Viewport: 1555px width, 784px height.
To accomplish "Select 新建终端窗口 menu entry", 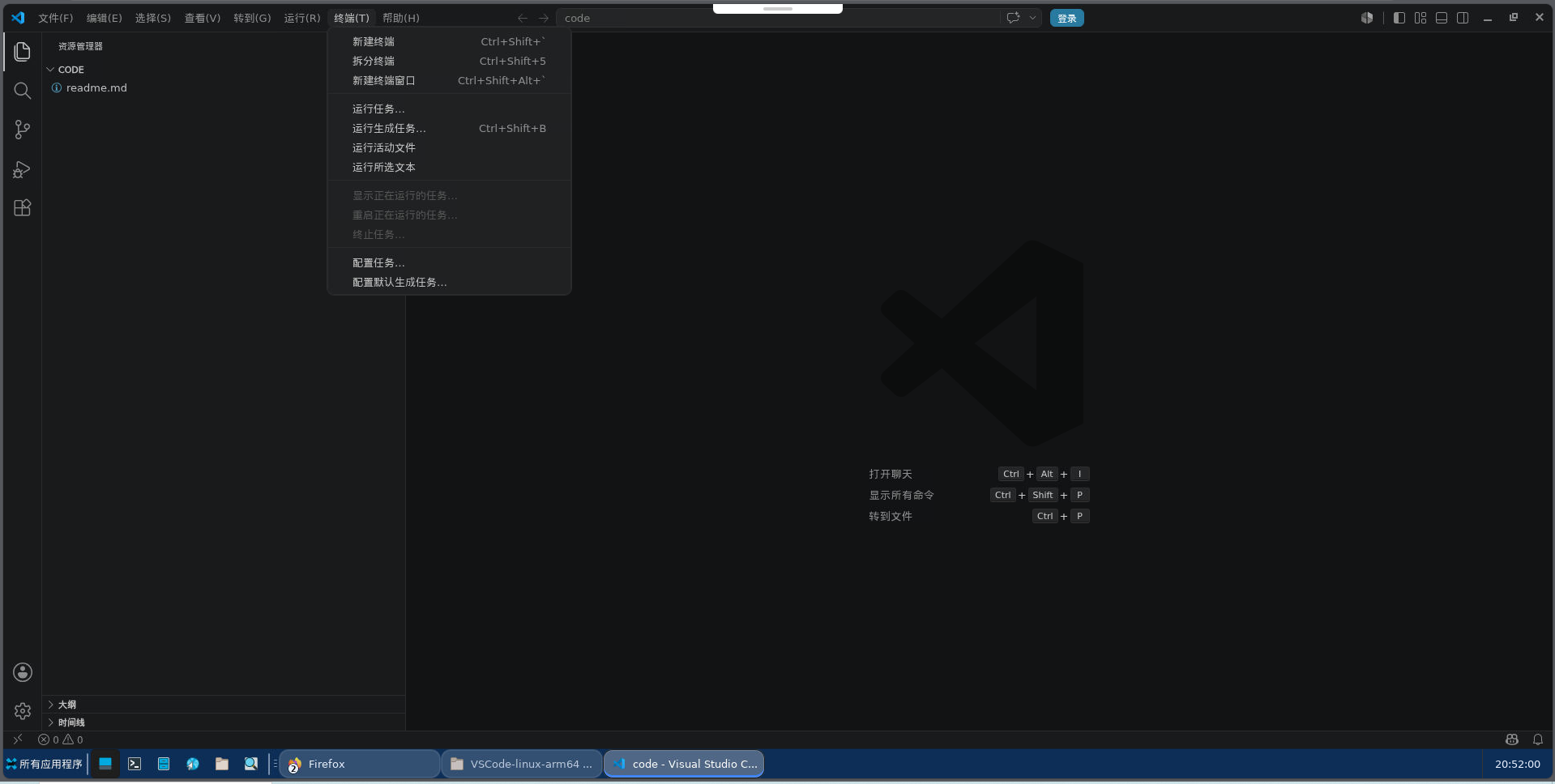I will click(450, 80).
